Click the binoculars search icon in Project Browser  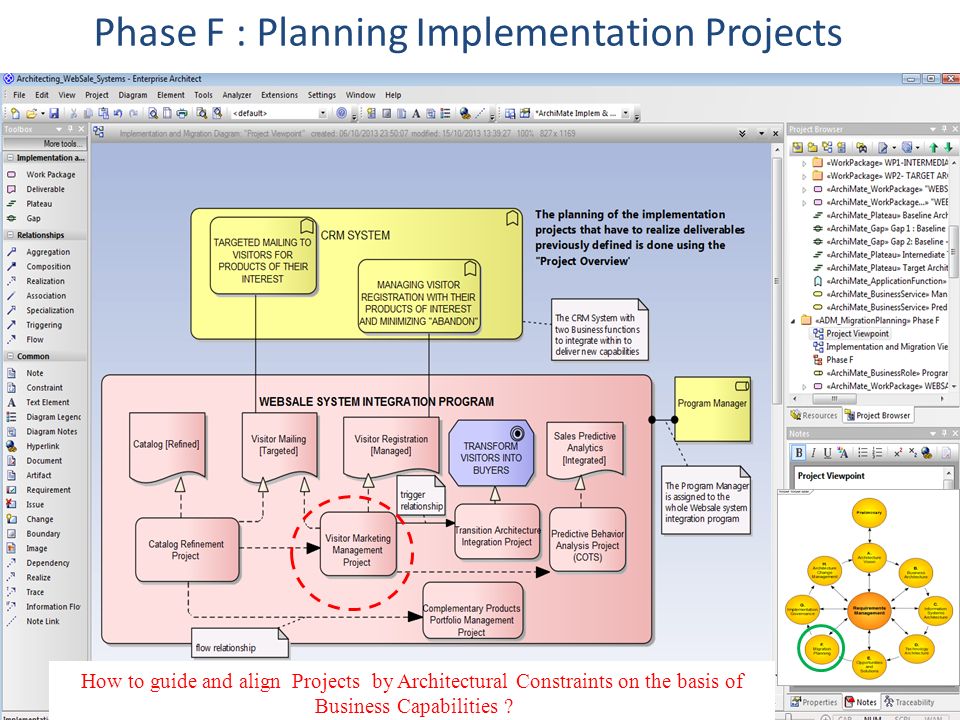tap(862, 147)
